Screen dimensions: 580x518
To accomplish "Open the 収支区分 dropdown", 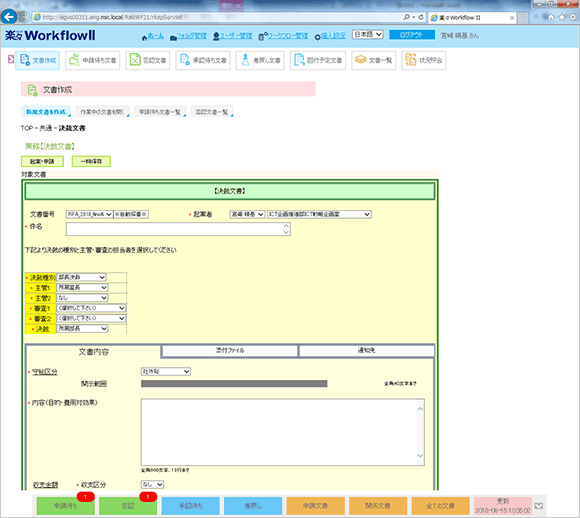I will tap(152, 484).
